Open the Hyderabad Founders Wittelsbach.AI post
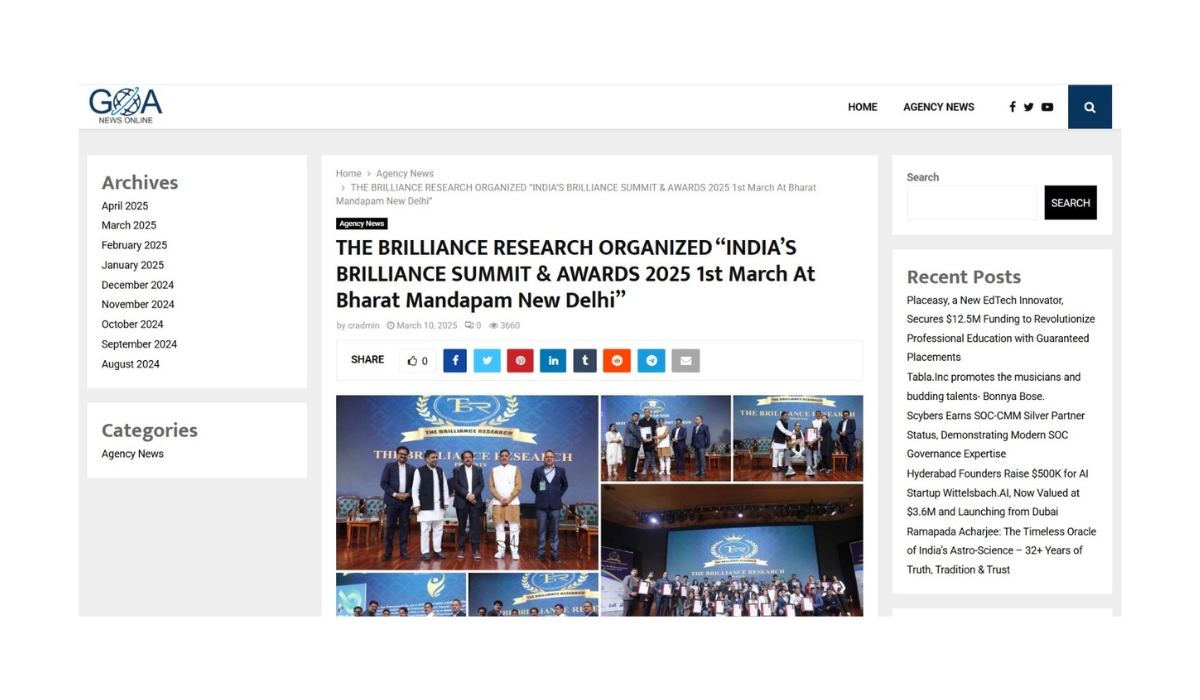The width and height of the screenshot is (1200, 700). [997, 493]
